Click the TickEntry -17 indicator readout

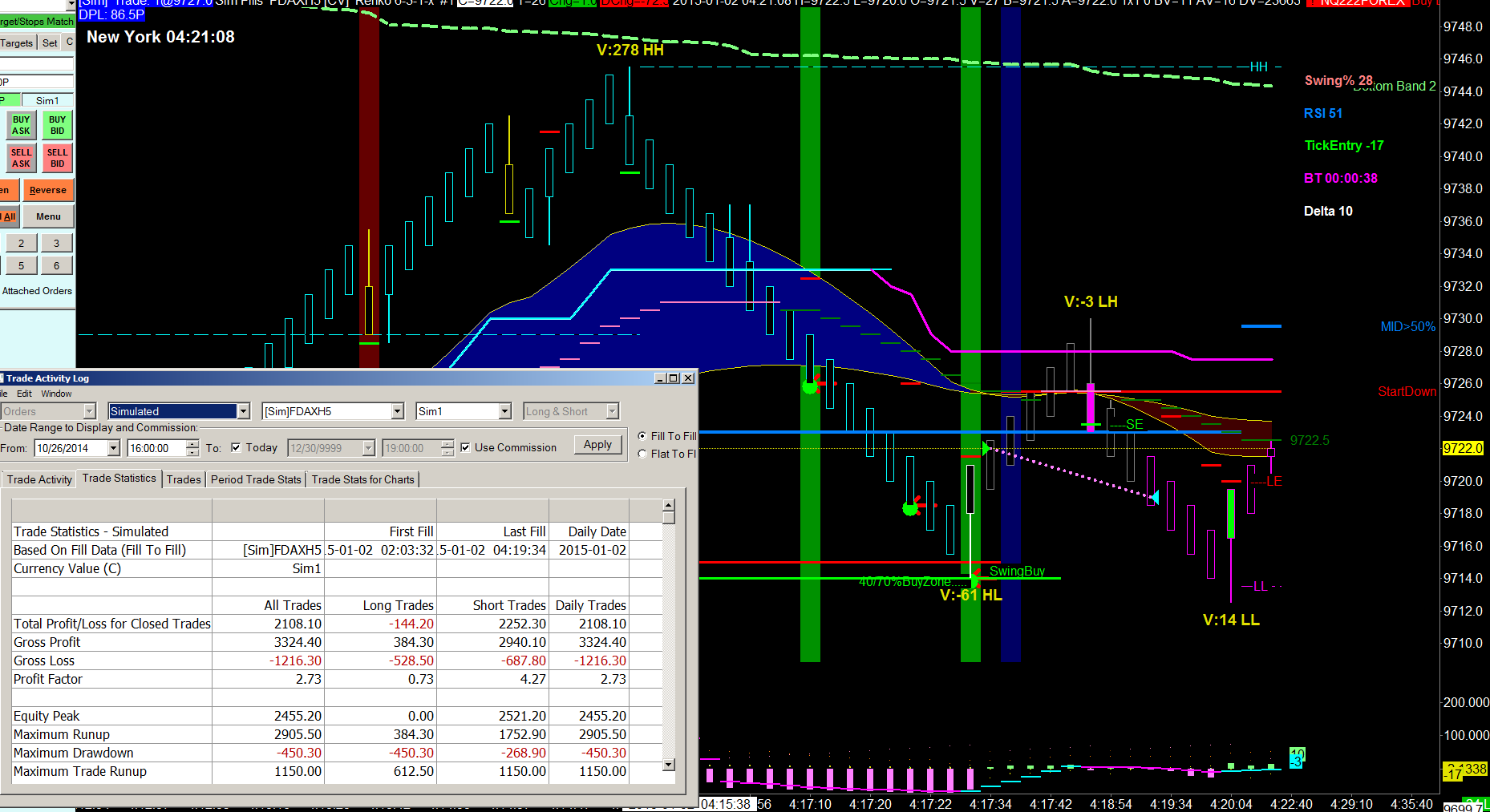click(1344, 145)
